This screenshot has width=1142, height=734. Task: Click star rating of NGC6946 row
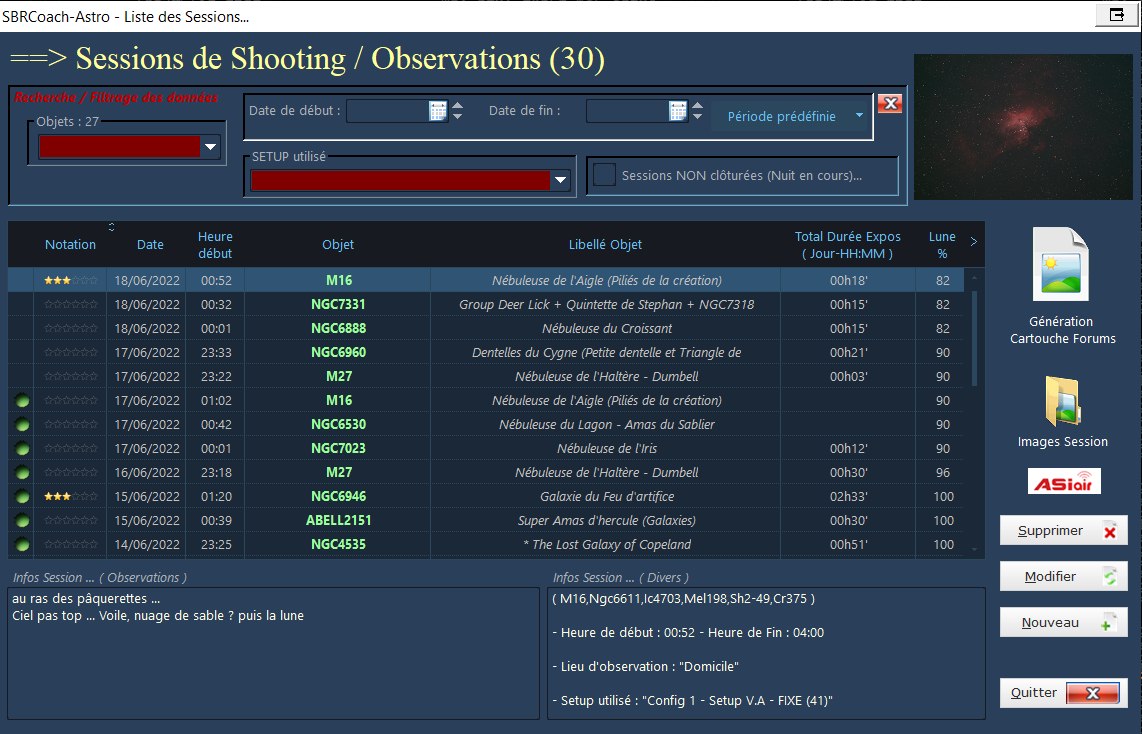[71, 497]
